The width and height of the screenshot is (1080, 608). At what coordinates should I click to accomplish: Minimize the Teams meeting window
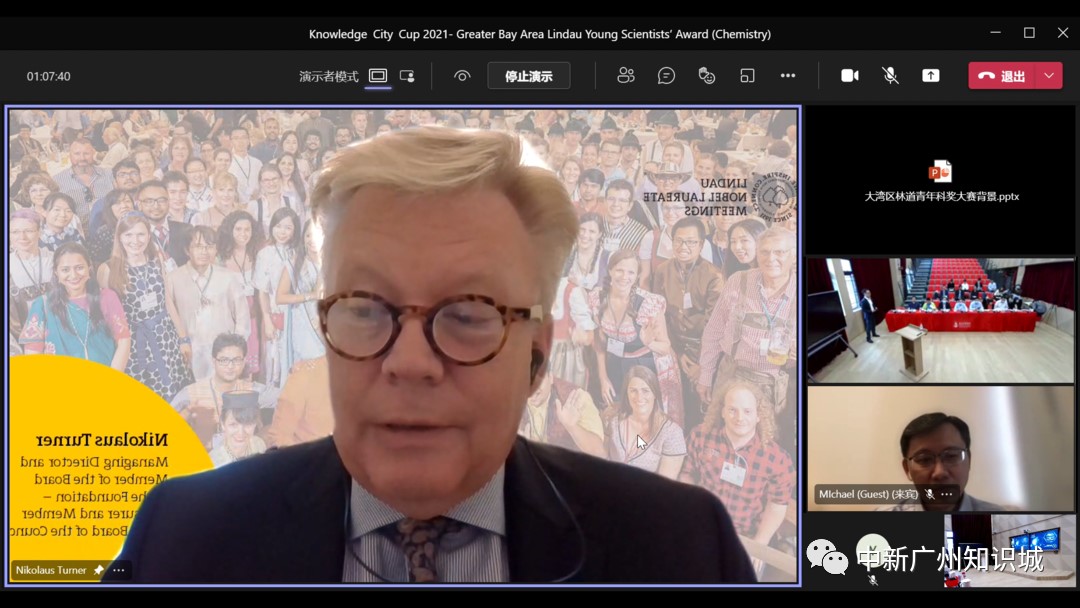tap(995, 32)
